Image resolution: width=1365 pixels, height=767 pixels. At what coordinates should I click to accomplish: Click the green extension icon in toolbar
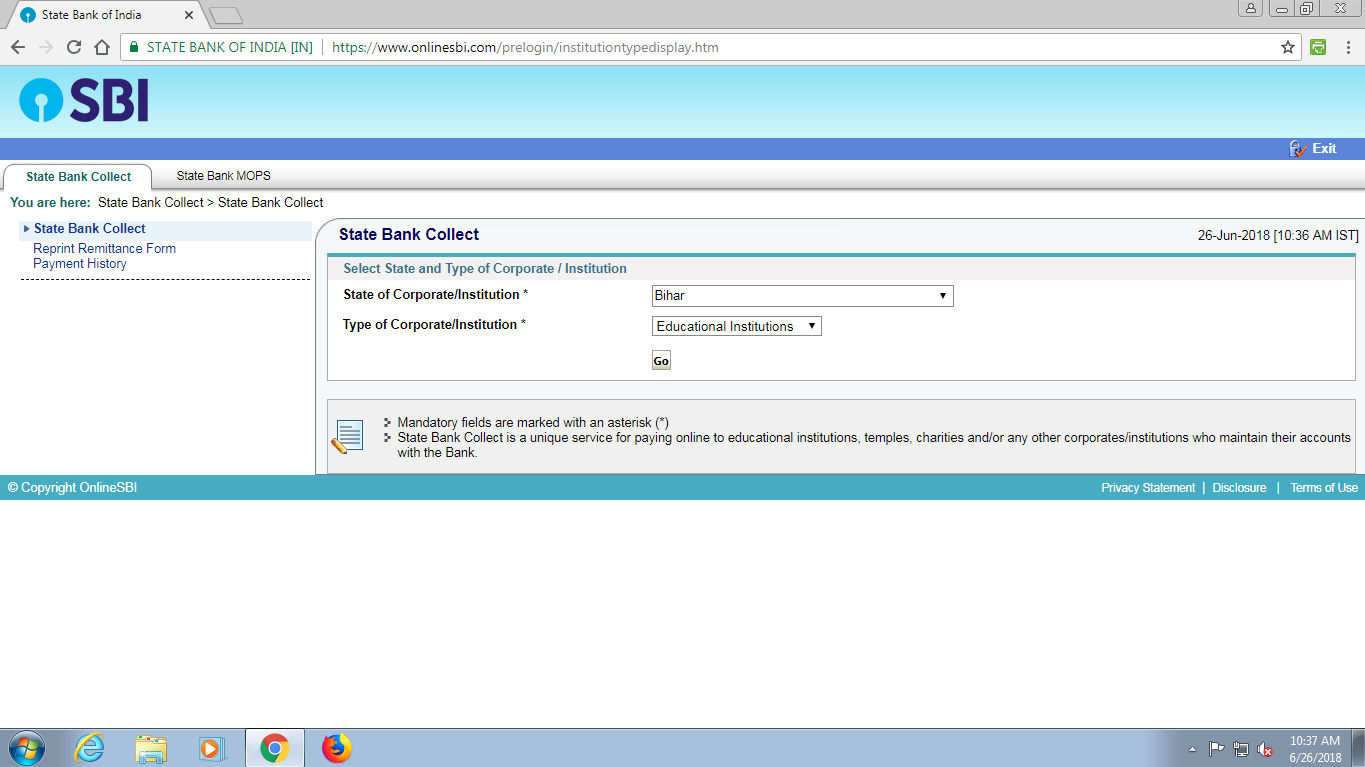click(x=1318, y=47)
